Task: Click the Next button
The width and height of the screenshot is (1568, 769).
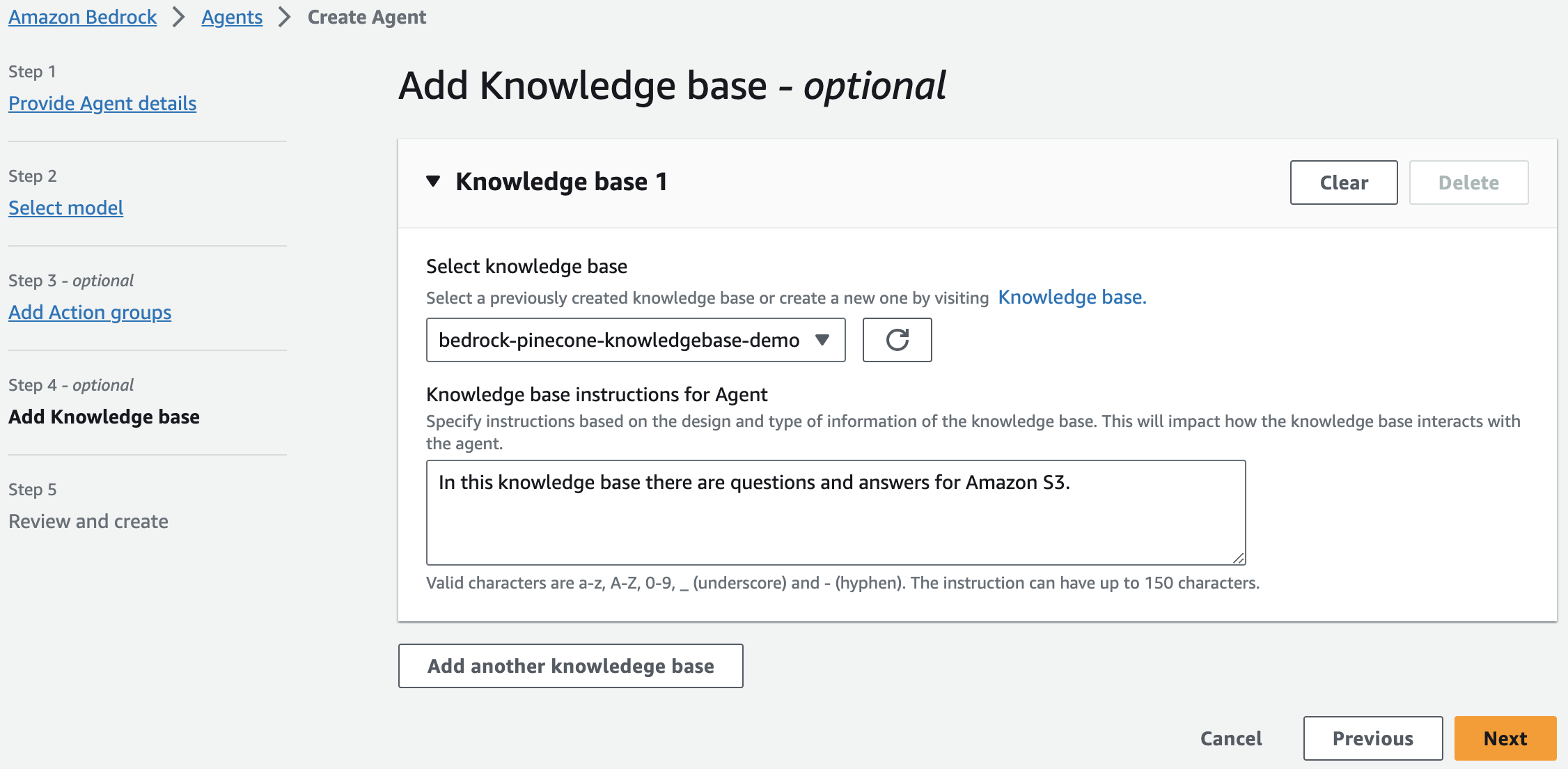Action: [x=1505, y=738]
